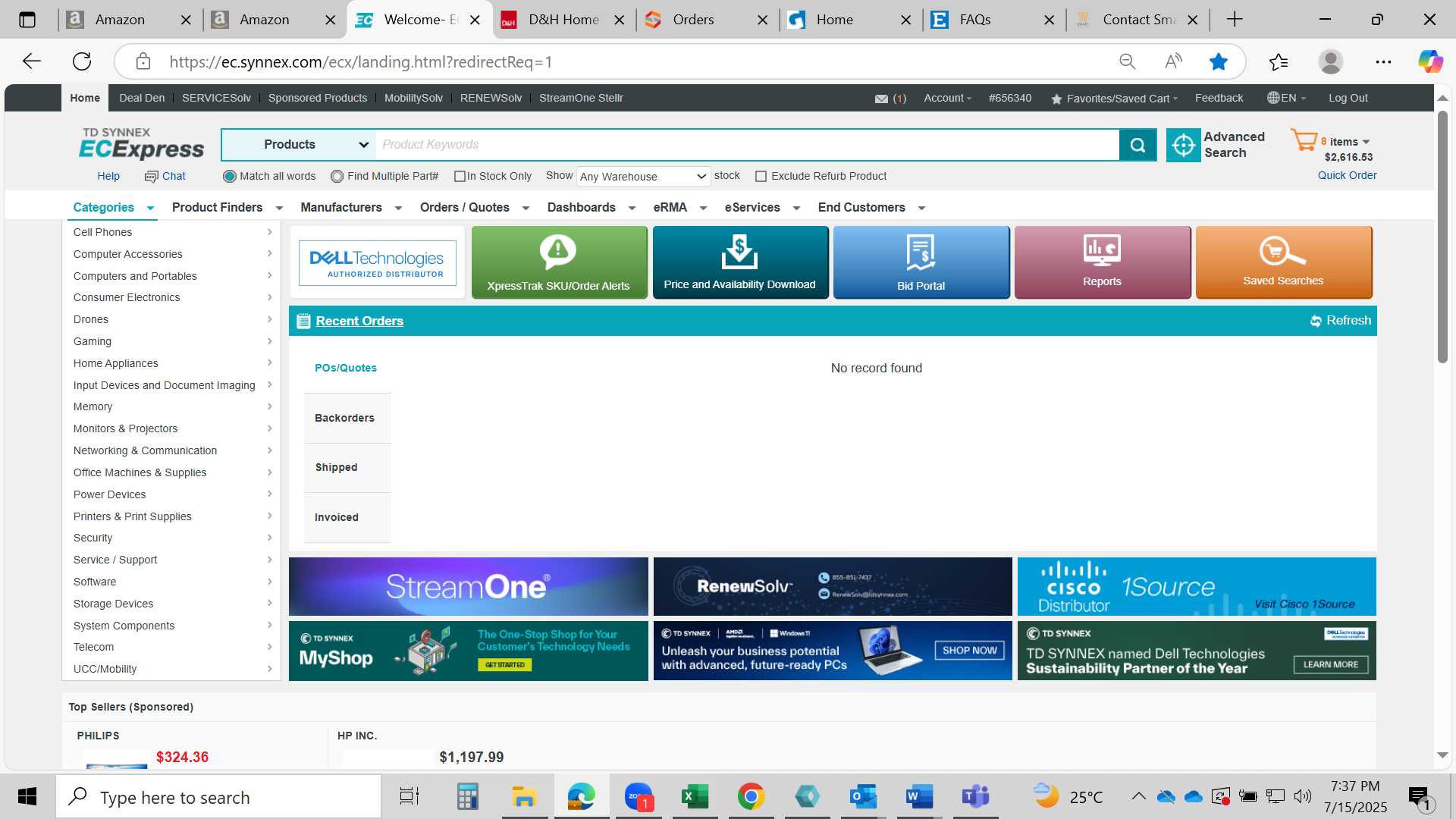The width and height of the screenshot is (1456, 819).
Task: Click the Refresh icon in Recent Orders
Action: pyautogui.click(x=1316, y=321)
